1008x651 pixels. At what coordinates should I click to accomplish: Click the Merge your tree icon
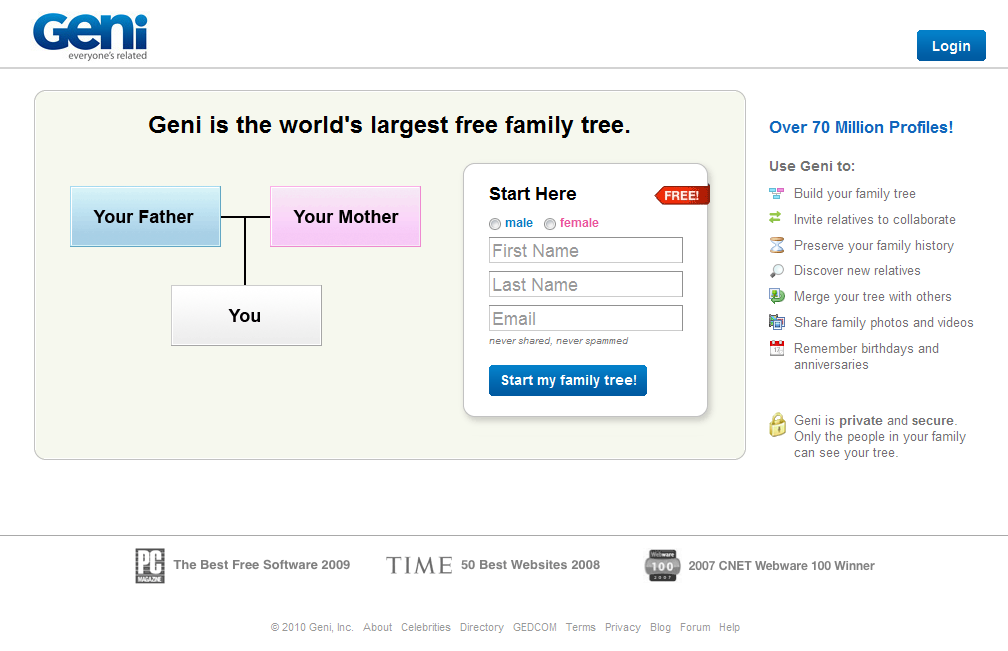776,296
